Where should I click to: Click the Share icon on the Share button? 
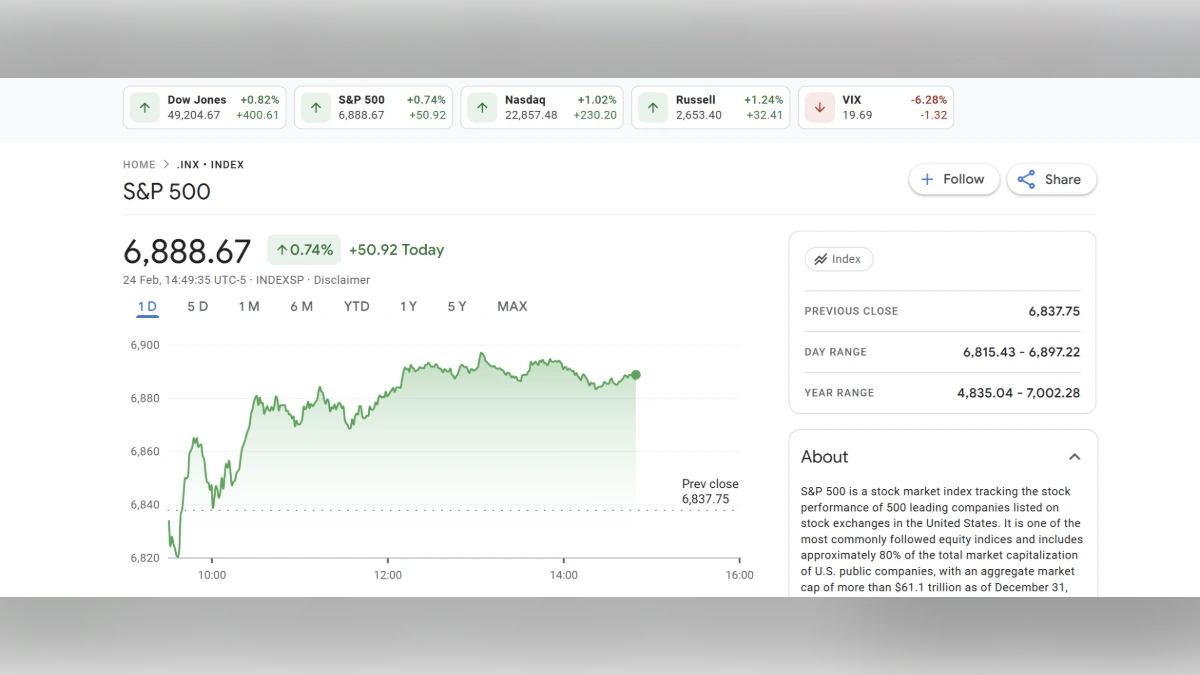pyautogui.click(x=1027, y=179)
